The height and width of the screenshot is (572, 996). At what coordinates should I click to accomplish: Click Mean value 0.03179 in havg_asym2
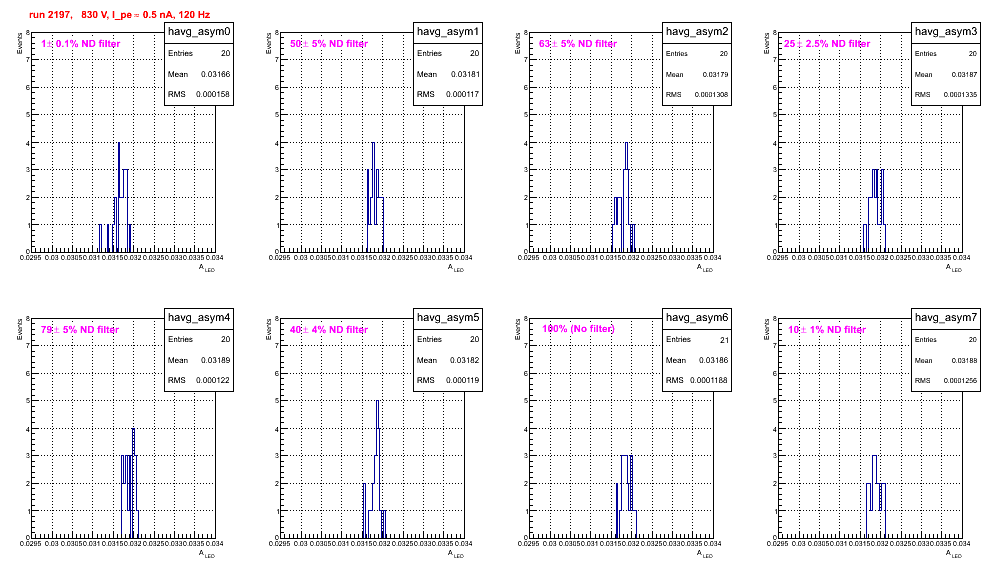715,74
